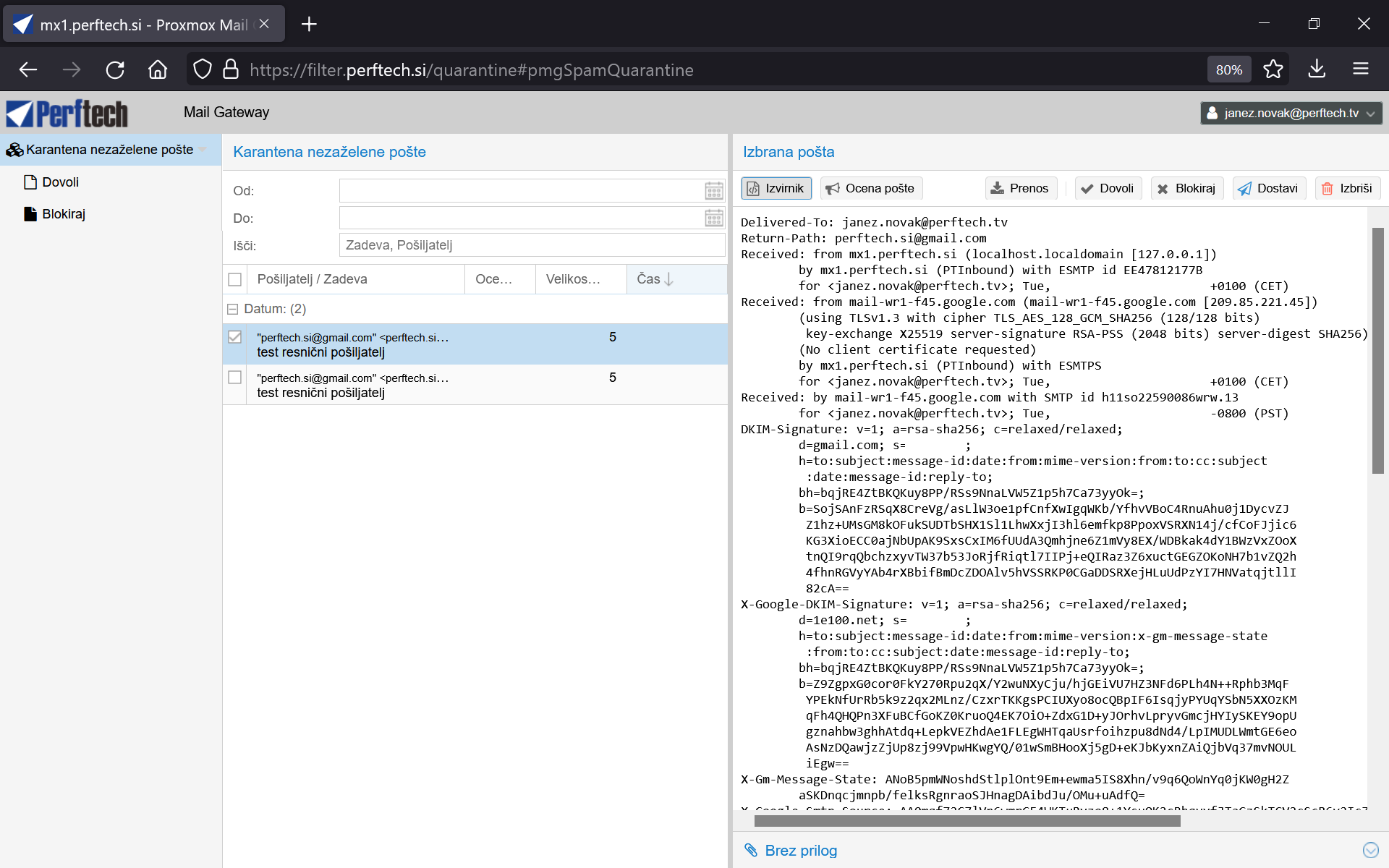1389x868 pixels.
Task: Open the Blokiraj blacklist in sidebar
Action: pyautogui.click(x=64, y=214)
